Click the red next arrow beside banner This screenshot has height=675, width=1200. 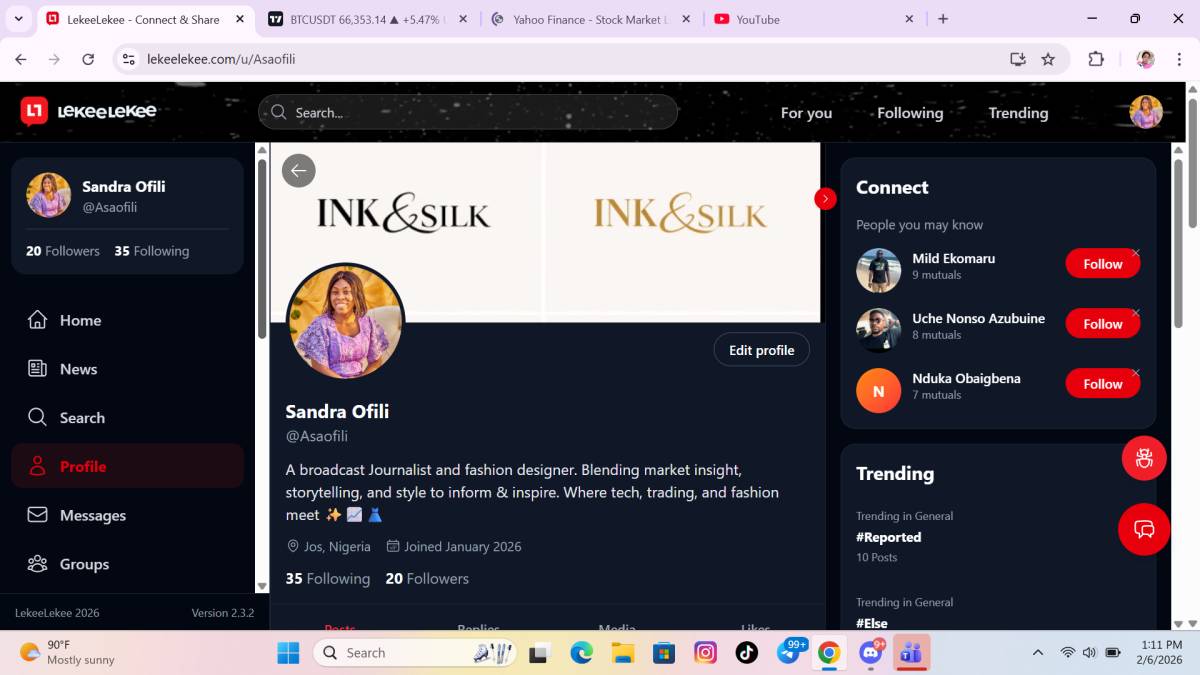click(x=825, y=199)
